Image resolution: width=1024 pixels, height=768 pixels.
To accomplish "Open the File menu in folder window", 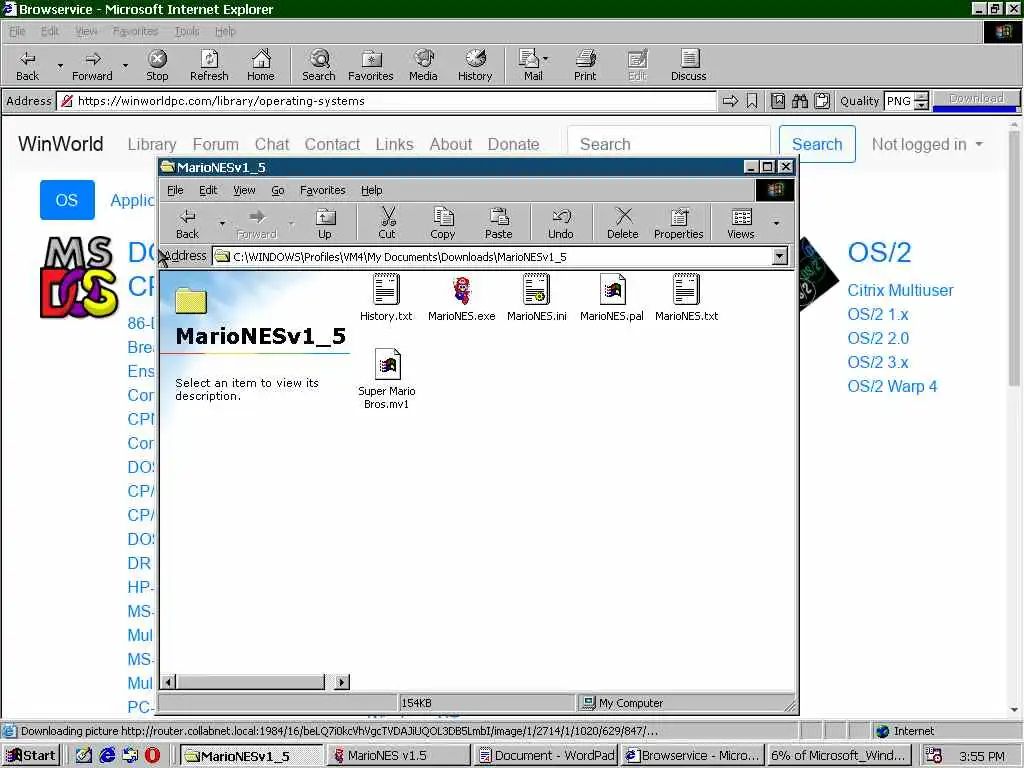I will point(175,190).
